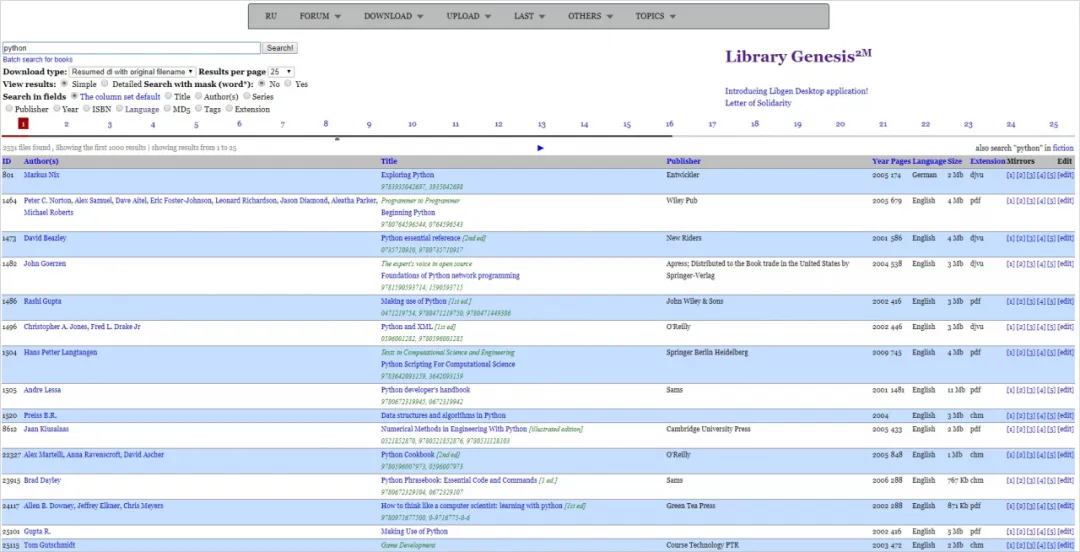Open the Exploring Python book title
This screenshot has width=1080, height=552.
[x=407, y=175]
